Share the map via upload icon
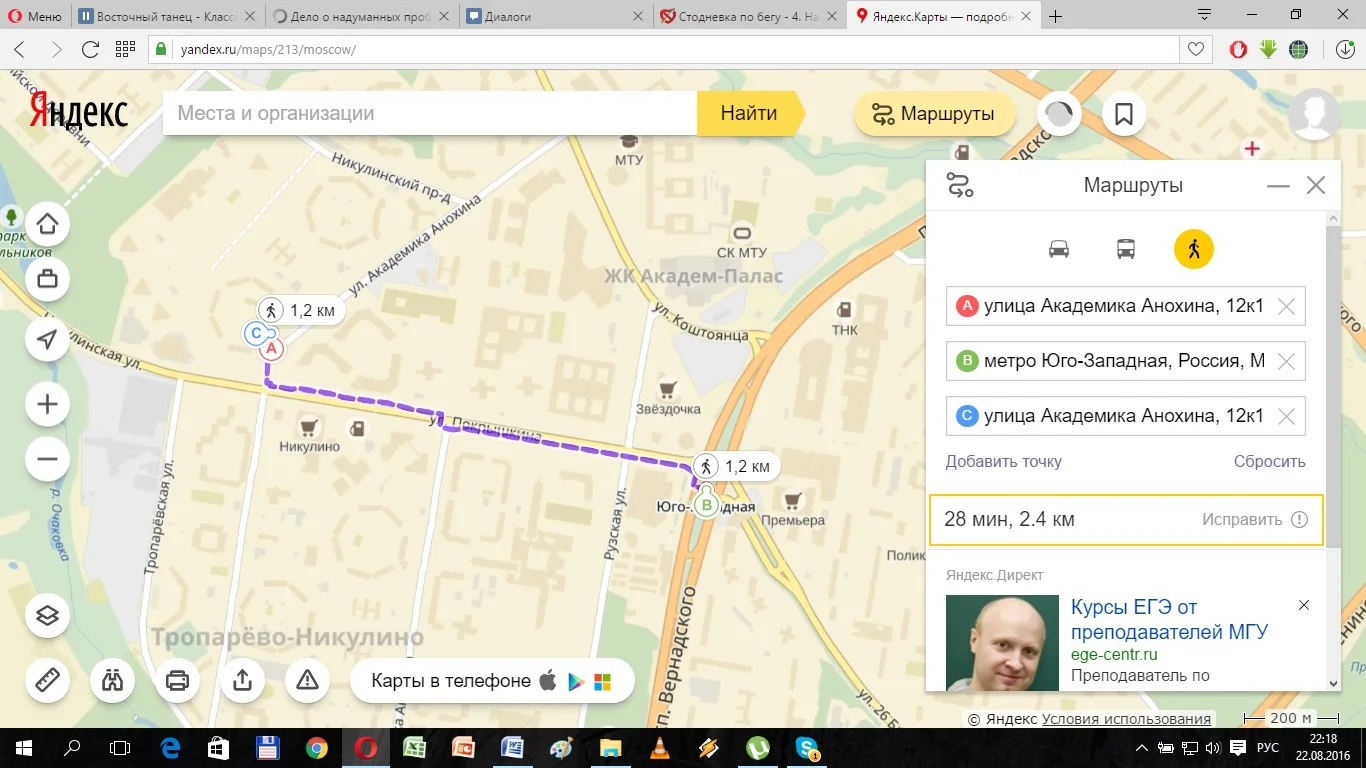The height and width of the screenshot is (768, 1366). (x=242, y=680)
